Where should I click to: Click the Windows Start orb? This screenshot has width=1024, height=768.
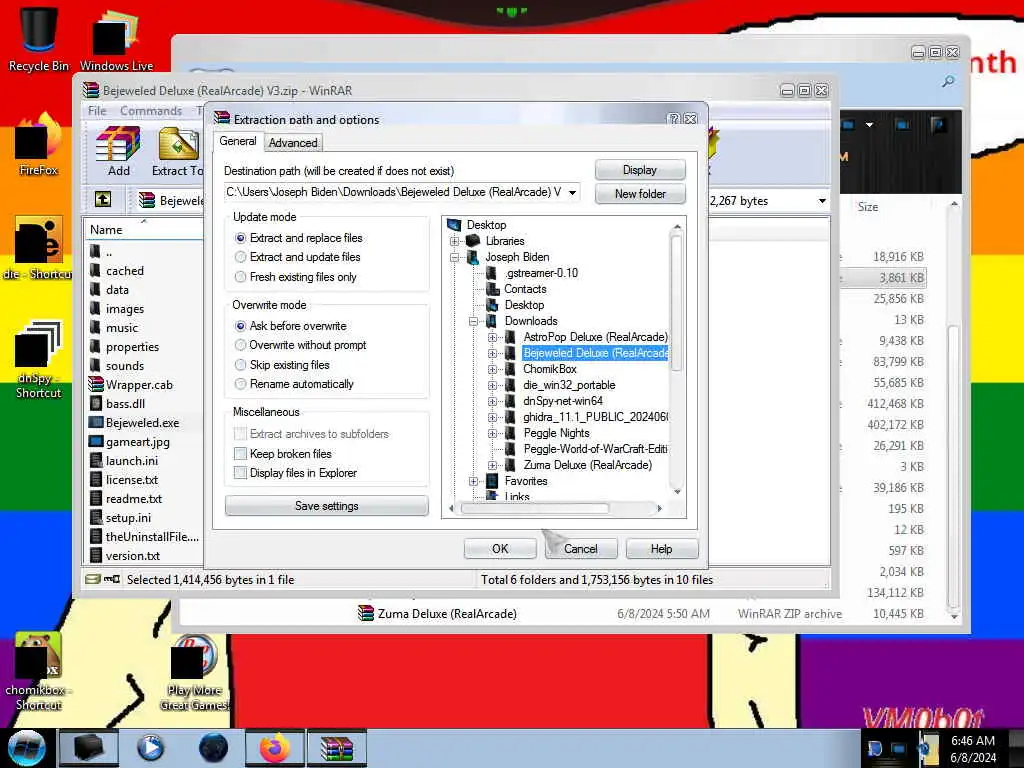pyautogui.click(x=27, y=748)
